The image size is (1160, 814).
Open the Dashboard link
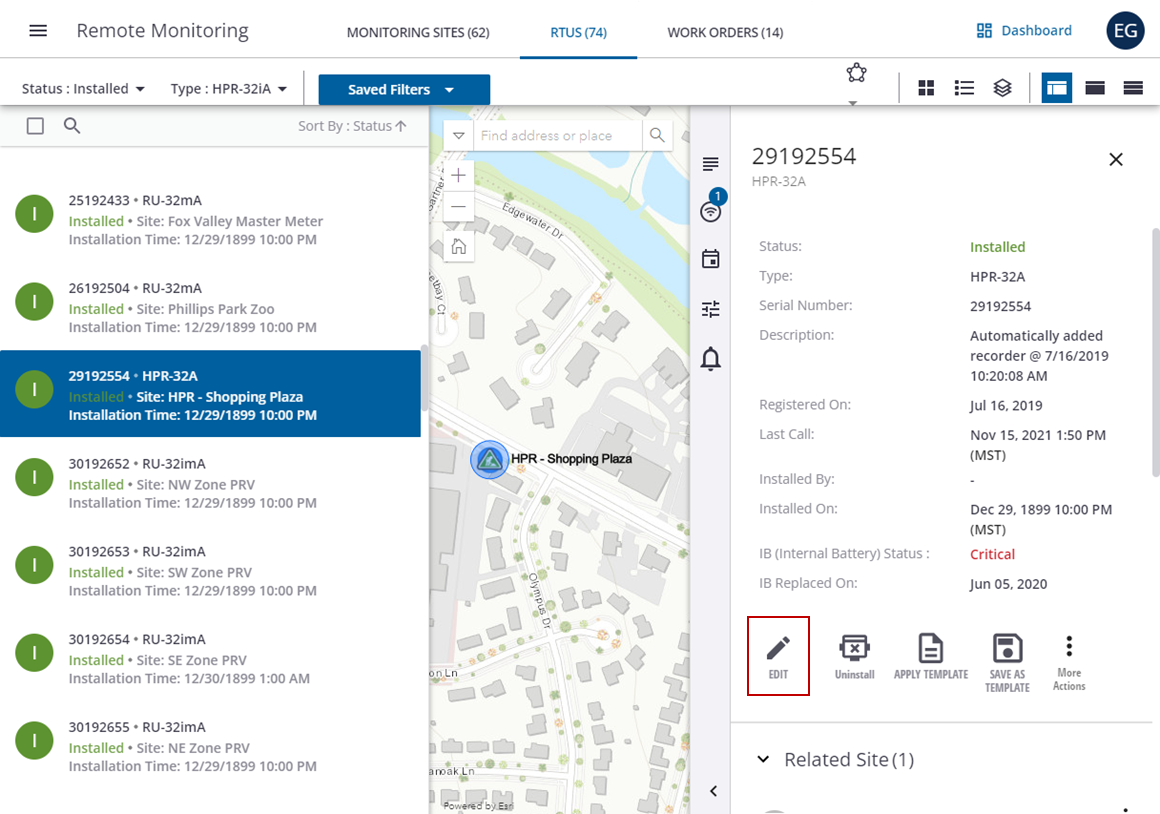coord(1023,30)
